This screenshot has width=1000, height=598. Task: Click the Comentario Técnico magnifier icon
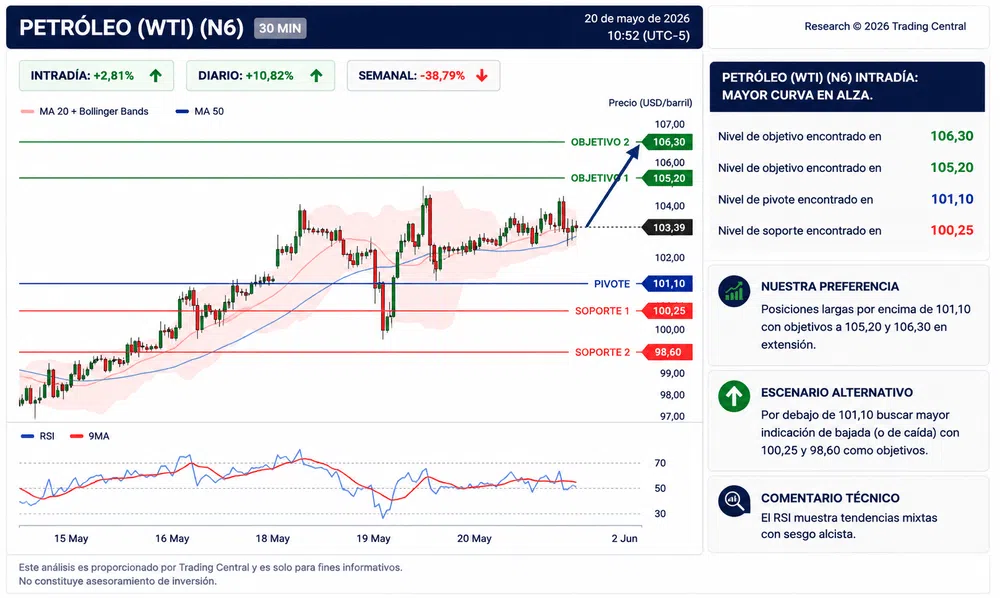point(734,501)
